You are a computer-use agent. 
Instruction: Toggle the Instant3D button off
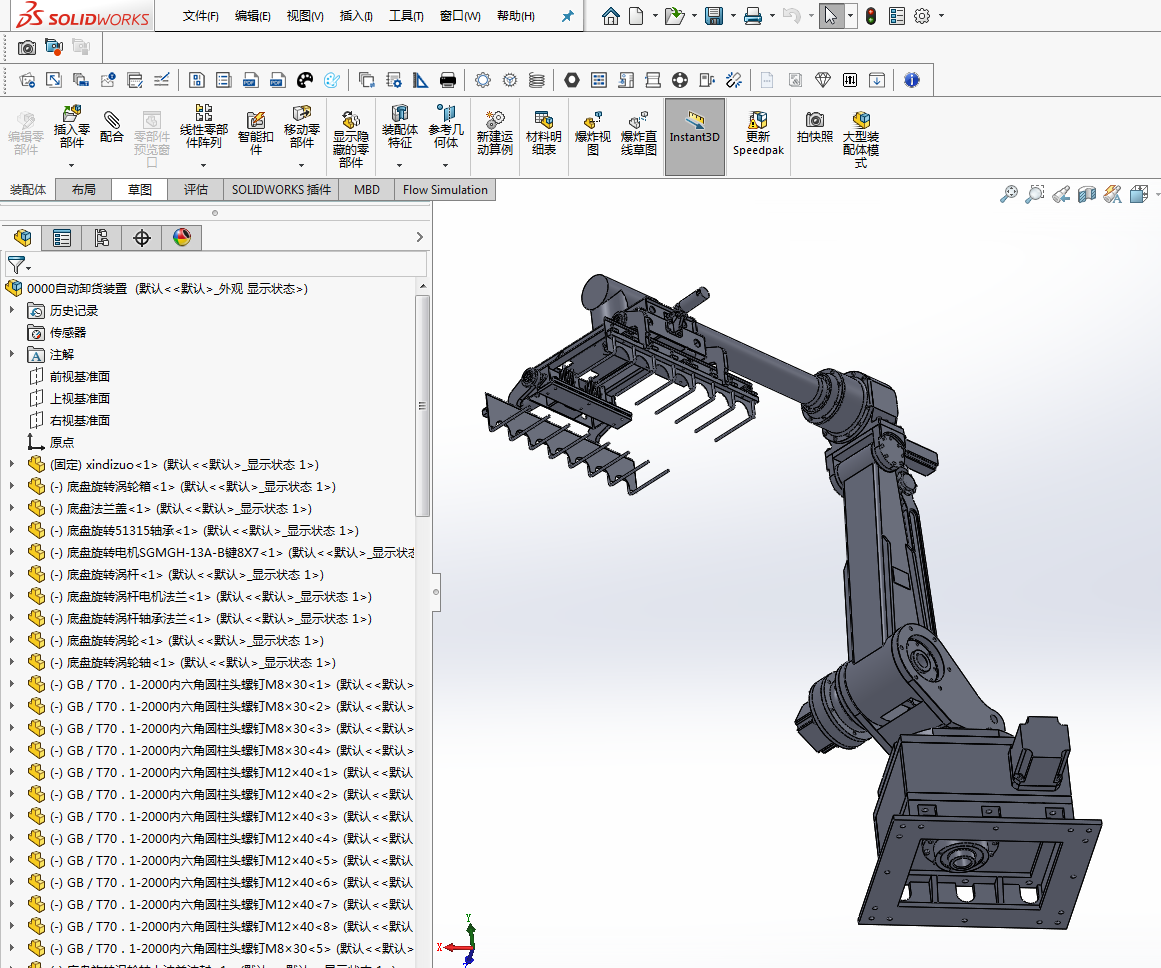pos(695,136)
